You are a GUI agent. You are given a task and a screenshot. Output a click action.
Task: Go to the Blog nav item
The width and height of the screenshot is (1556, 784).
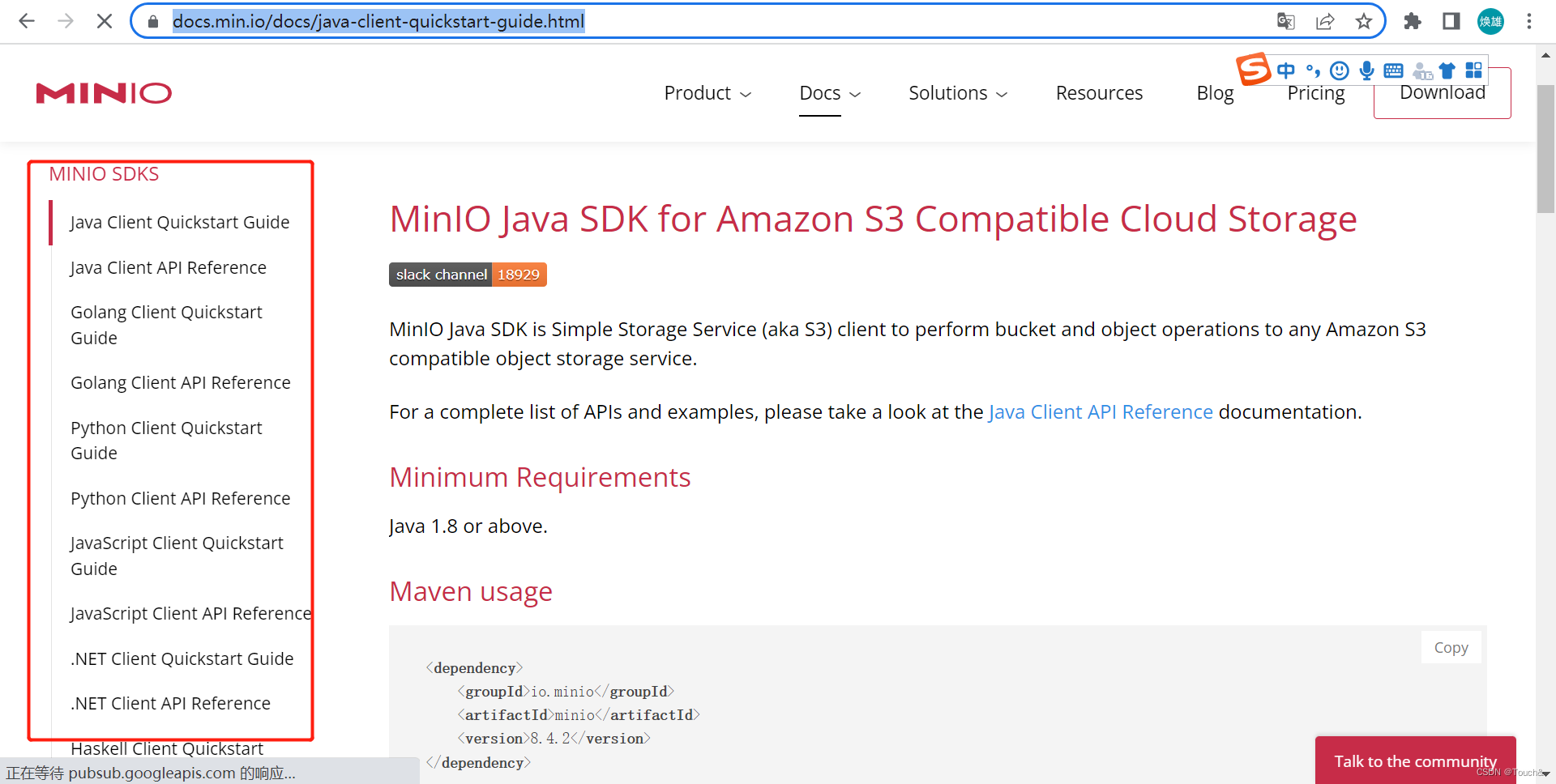coord(1214,93)
